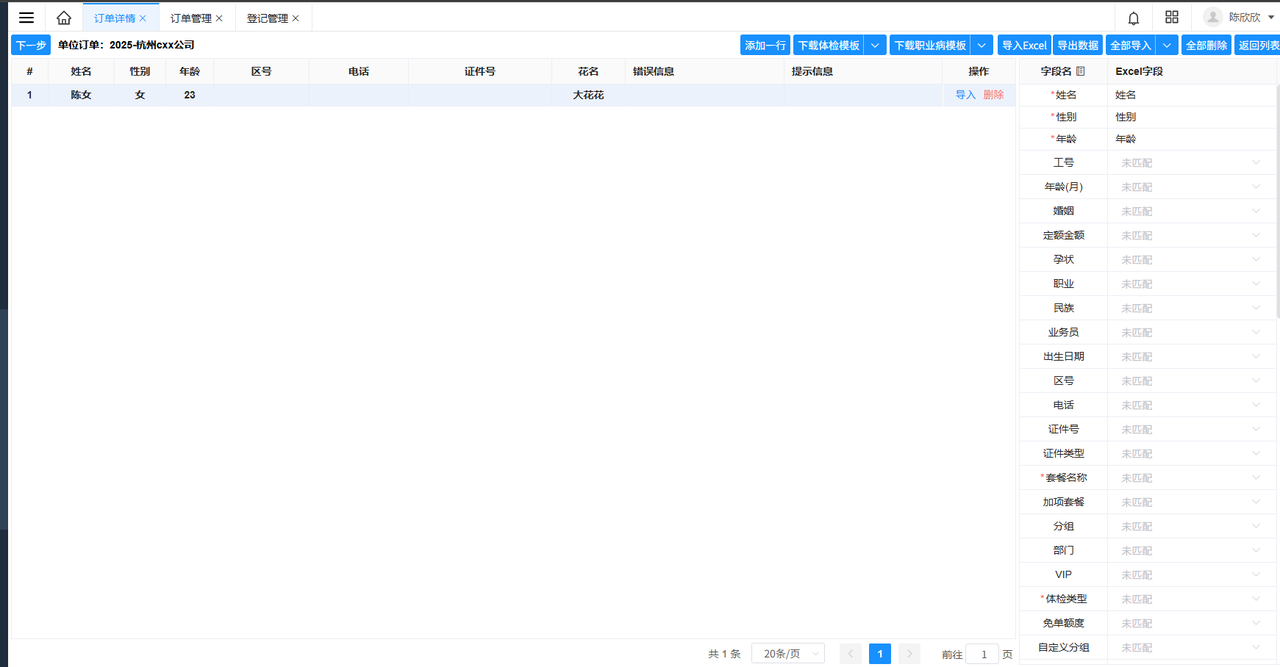Open the 工号 field matching dropdown
Viewport: 1280px width, 667px height.
1192,163
